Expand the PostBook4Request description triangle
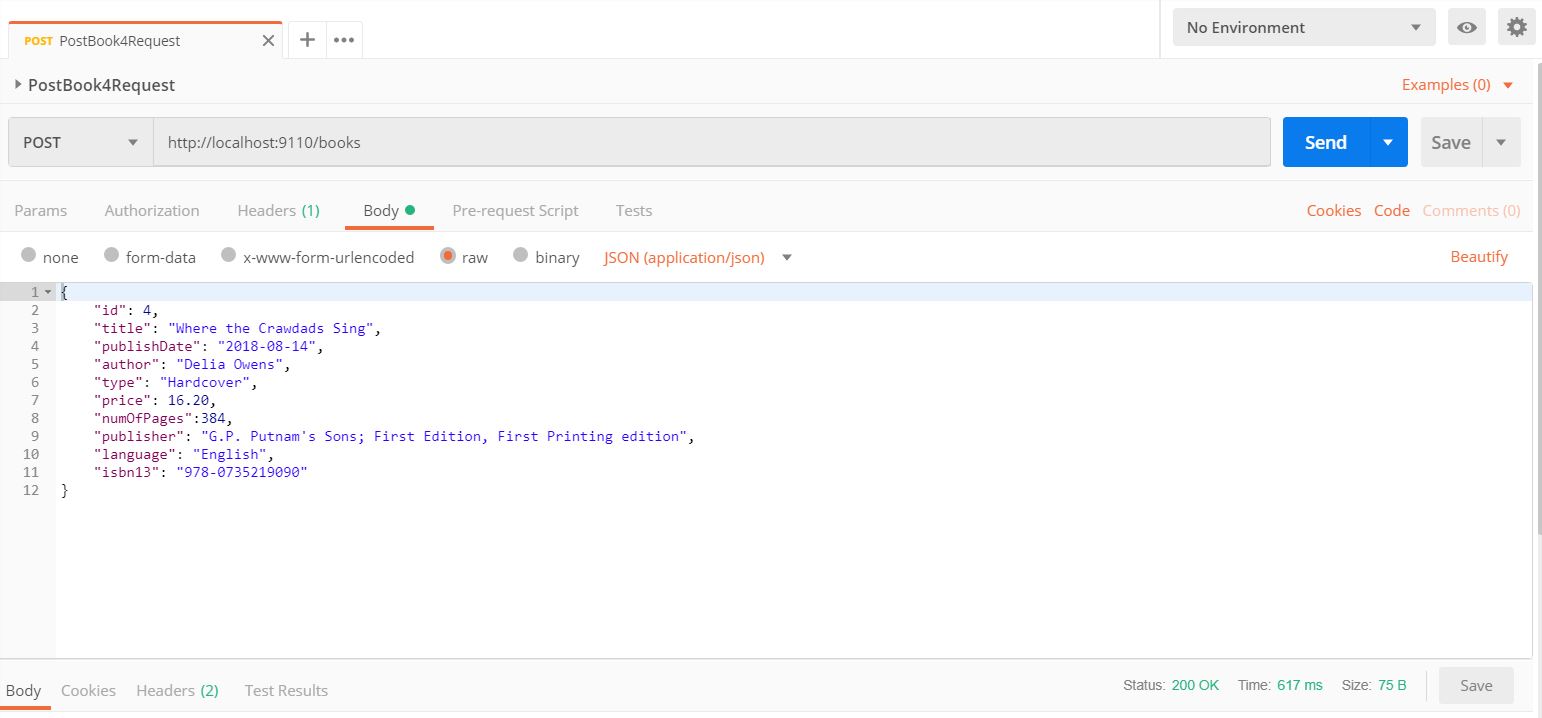This screenshot has height=718, width=1542. (x=18, y=85)
